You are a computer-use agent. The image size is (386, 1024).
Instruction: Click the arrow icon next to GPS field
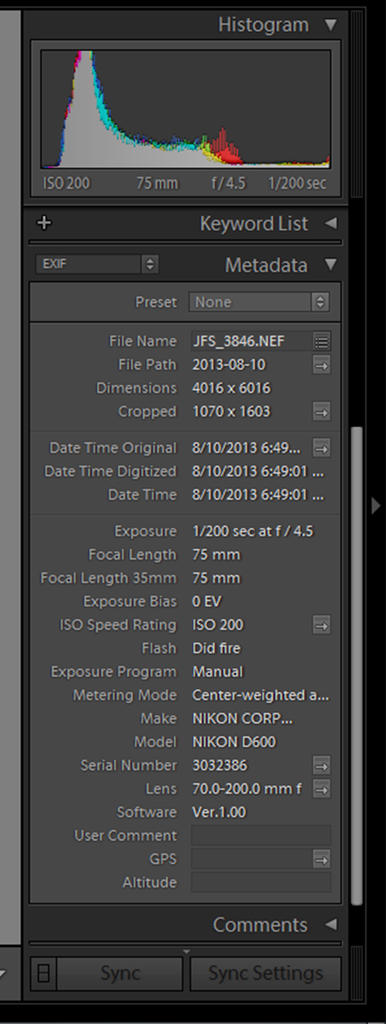[x=321, y=859]
